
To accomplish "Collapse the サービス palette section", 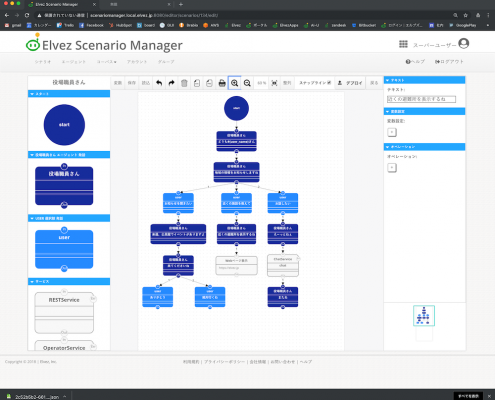I will click(69, 282).
